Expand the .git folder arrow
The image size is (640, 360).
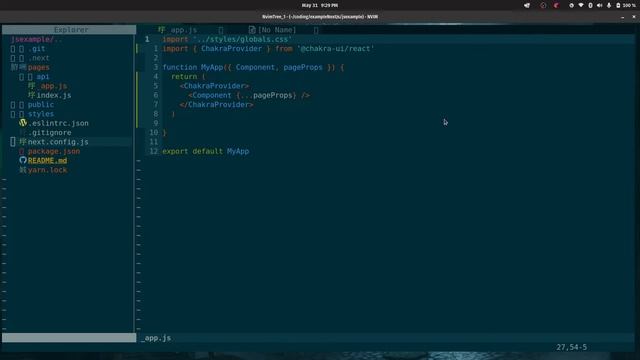pyautogui.click(x=13, y=49)
